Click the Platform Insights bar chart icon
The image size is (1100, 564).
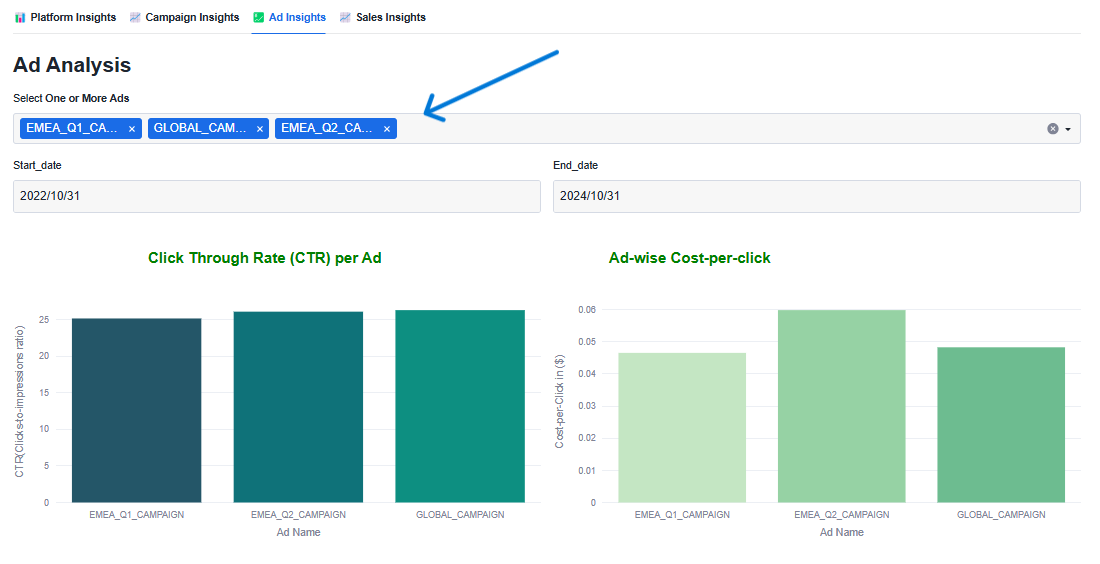[20, 17]
